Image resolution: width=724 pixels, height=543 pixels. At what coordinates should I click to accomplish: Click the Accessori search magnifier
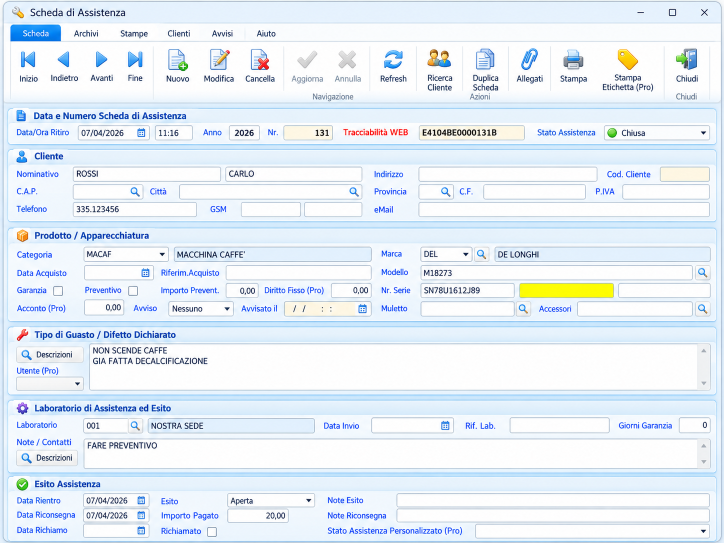coord(702,309)
